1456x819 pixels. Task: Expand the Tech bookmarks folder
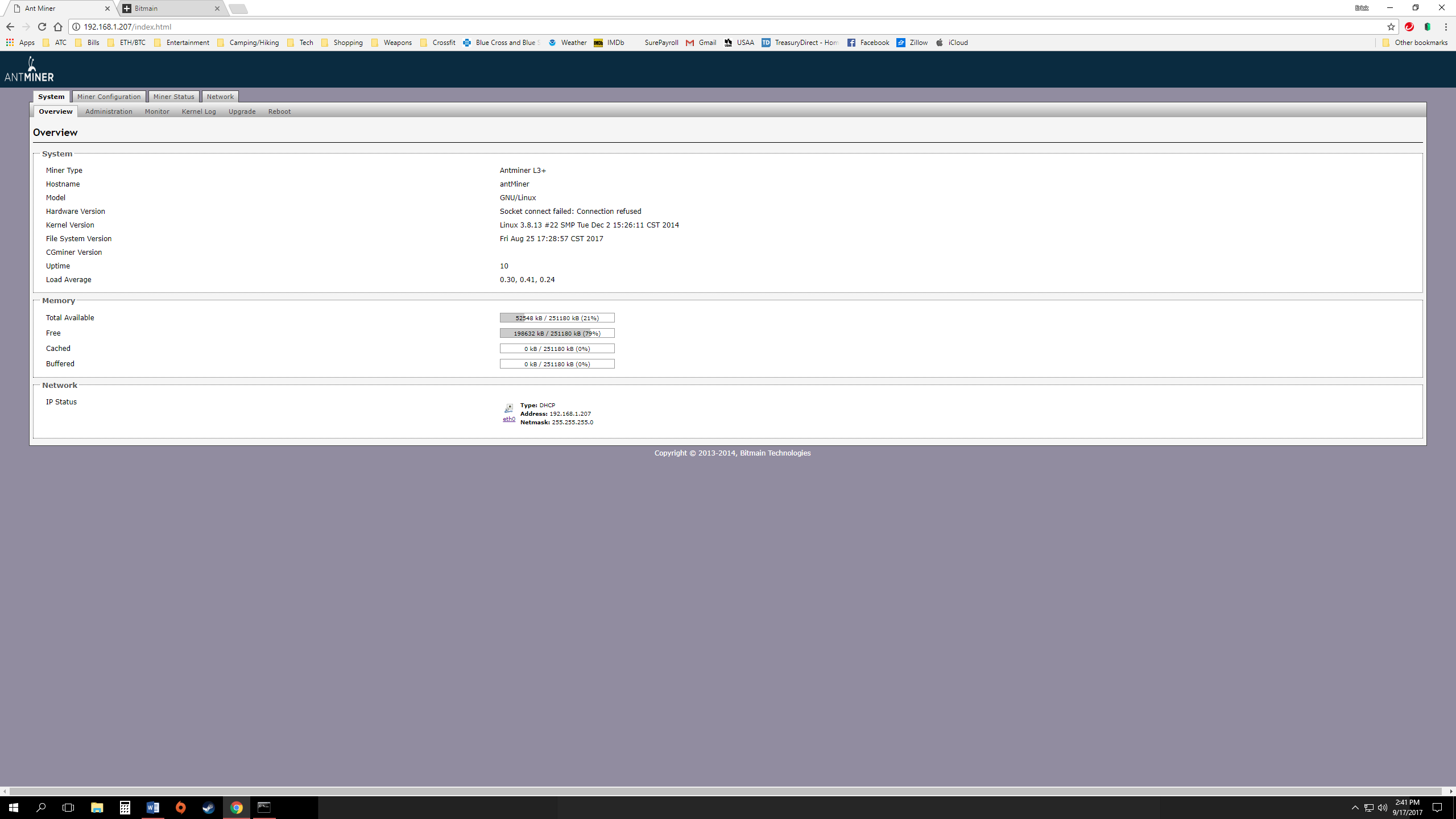pos(300,43)
